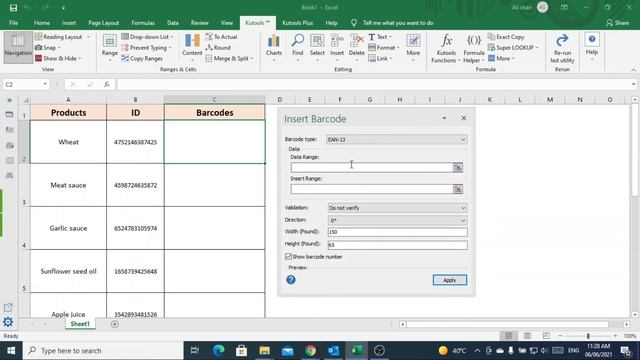Open the Kutools Insert menu
This screenshot has width=640, height=360.
point(337,47)
